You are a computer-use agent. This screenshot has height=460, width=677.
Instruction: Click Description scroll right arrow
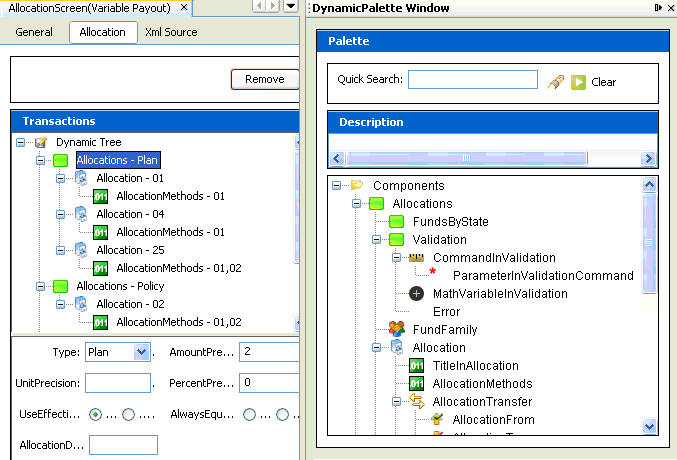pyautogui.click(x=648, y=159)
